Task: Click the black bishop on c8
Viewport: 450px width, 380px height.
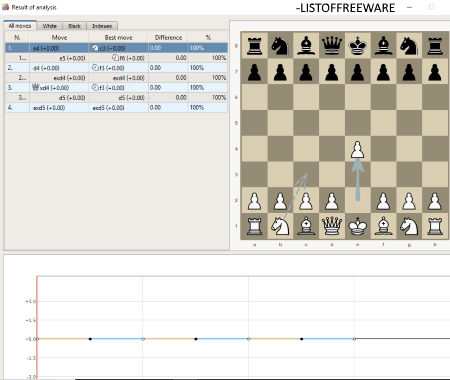Action: [x=306, y=46]
